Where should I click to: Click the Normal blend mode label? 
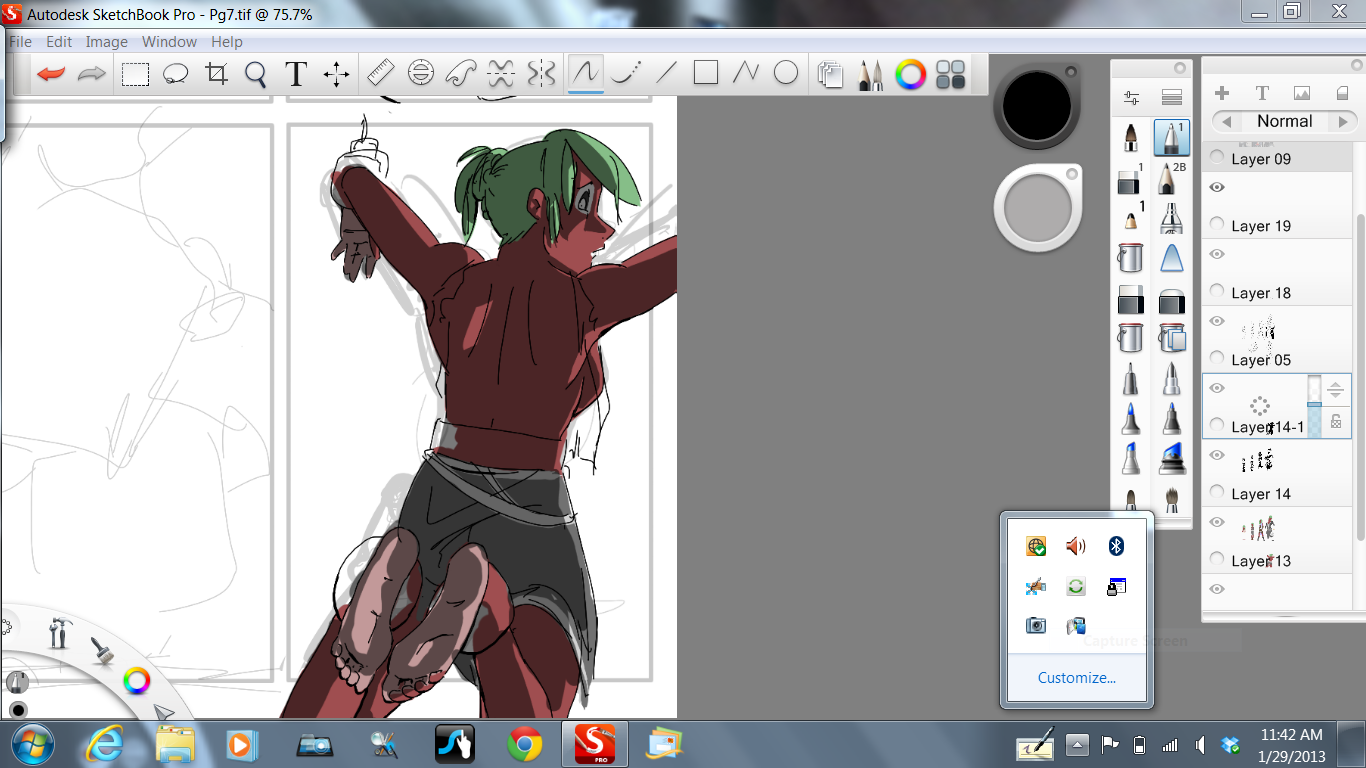tap(1284, 121)
